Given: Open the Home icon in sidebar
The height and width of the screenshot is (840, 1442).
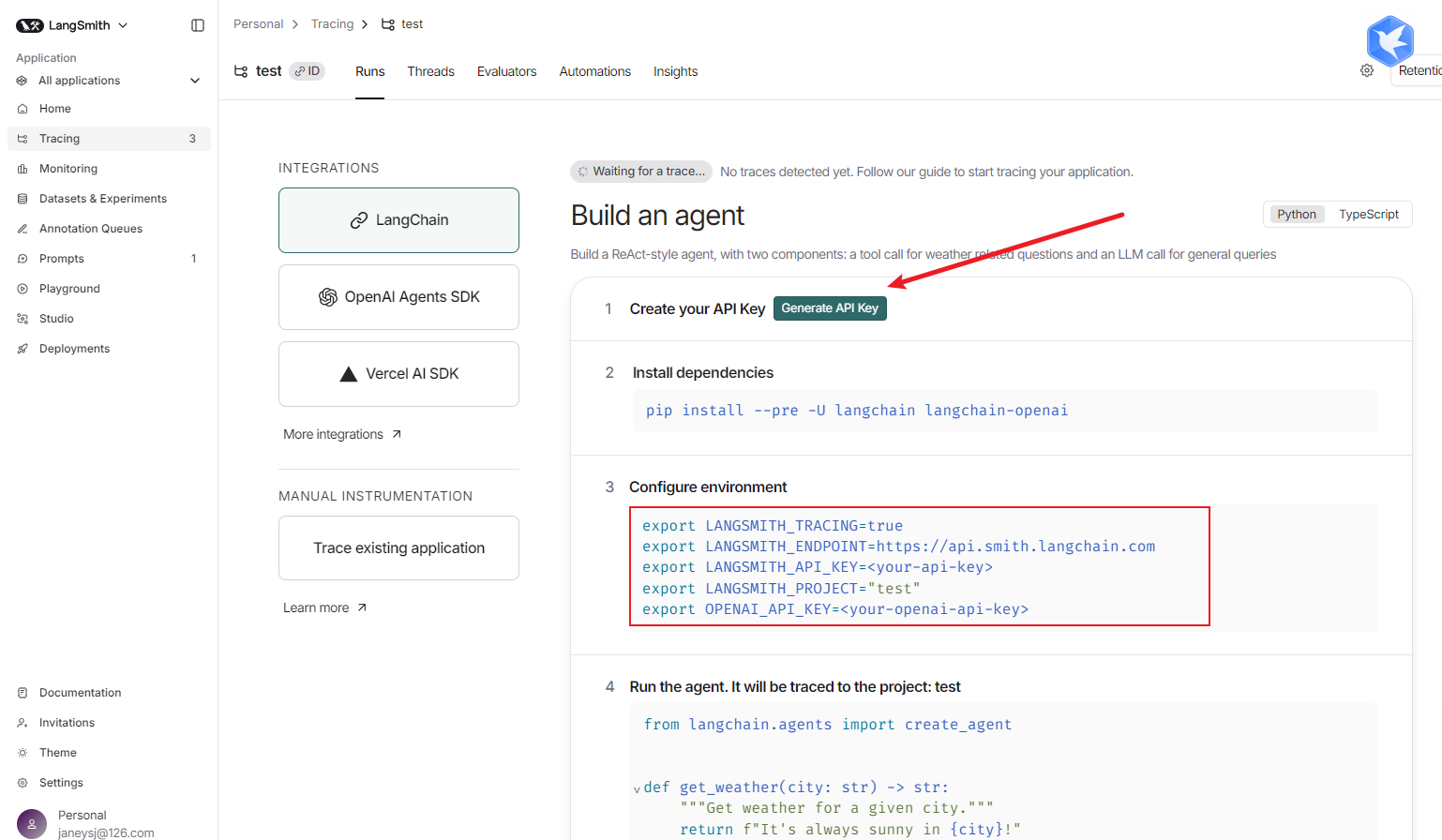Looking at the screenshot, I should pos(23,109).
